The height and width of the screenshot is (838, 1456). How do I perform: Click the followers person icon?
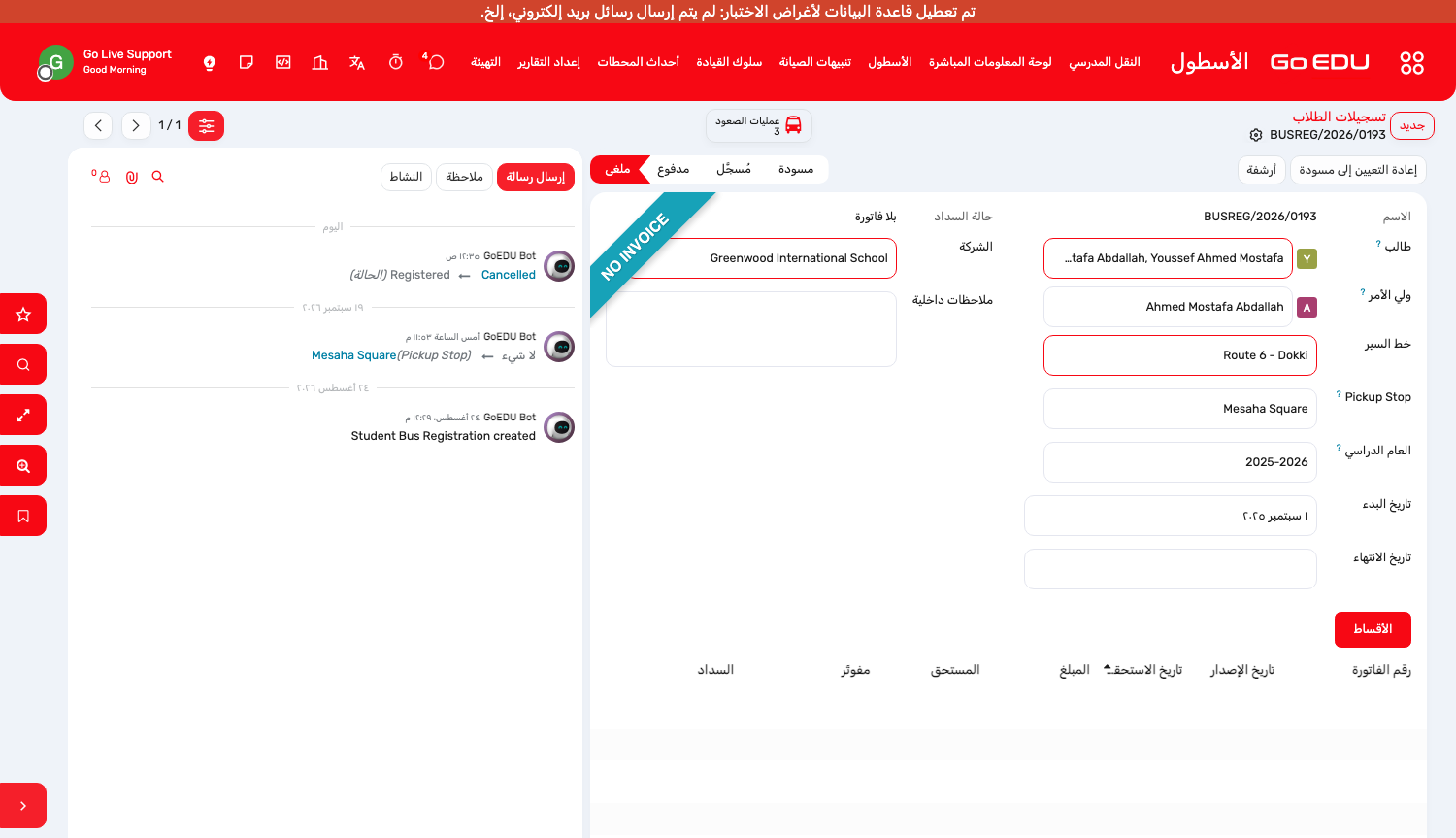click(102, 176)
